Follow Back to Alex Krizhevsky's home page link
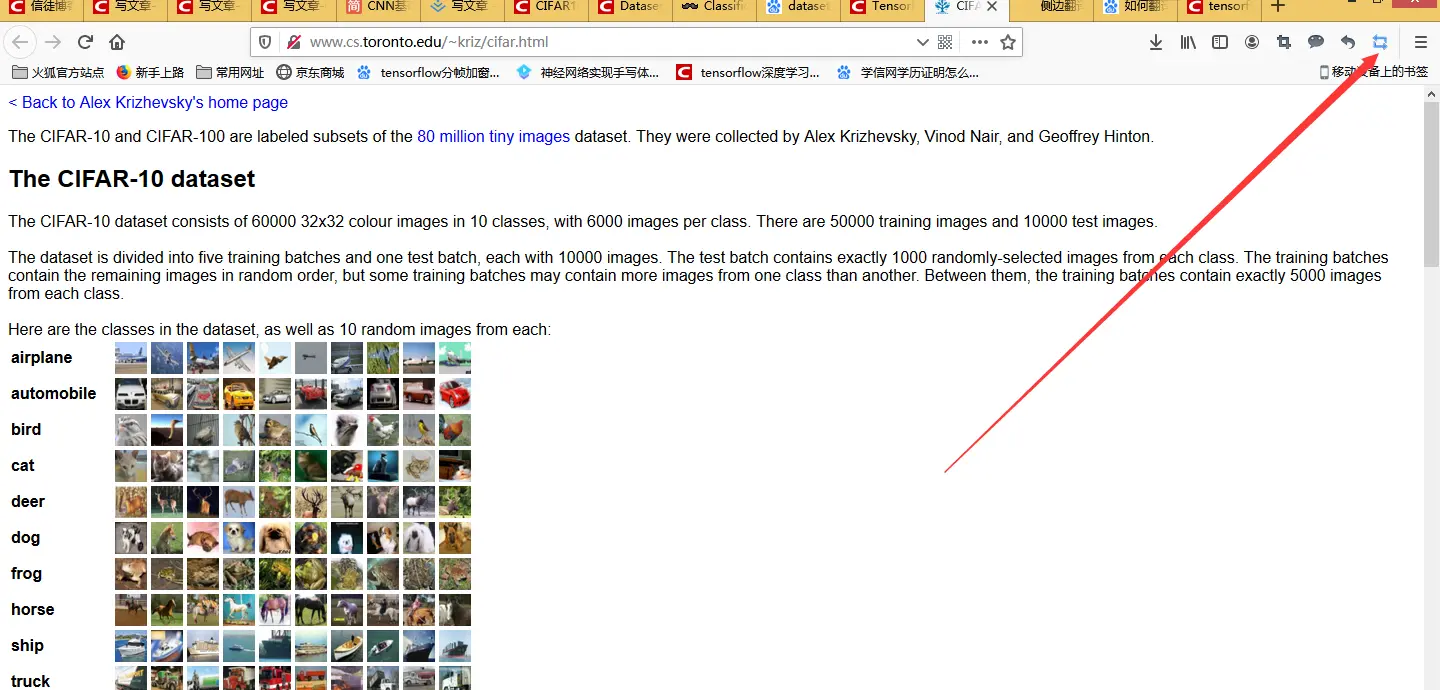 [x=148, y=102]
